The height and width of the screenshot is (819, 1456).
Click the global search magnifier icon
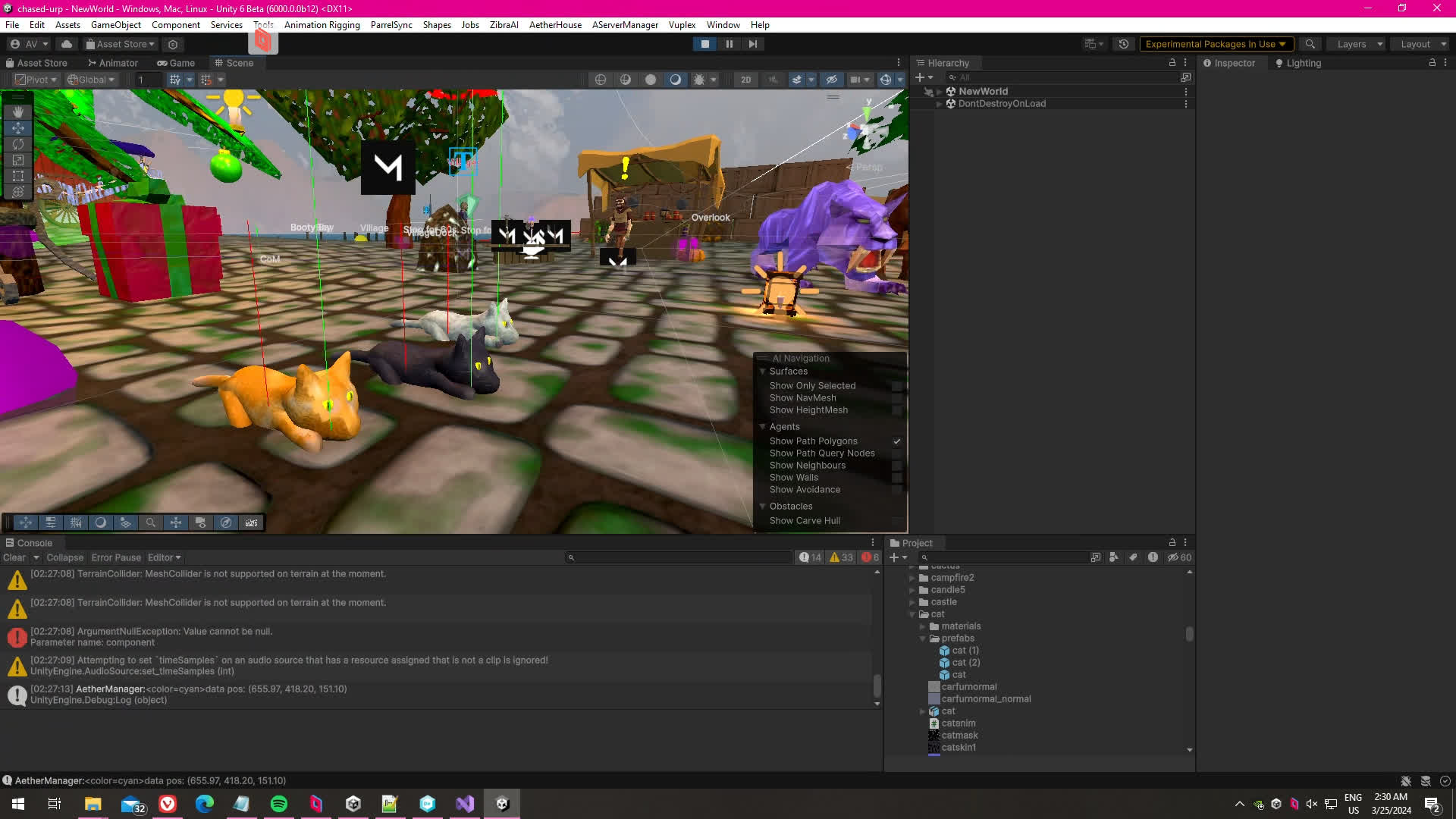1310,44
